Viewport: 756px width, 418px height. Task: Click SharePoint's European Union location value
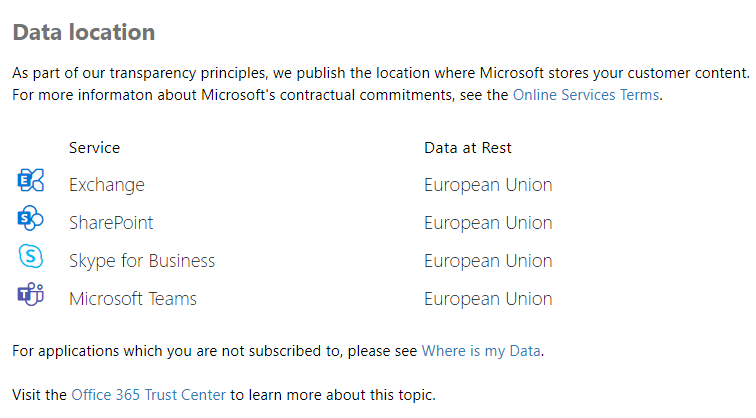click(x=488, y=223)
